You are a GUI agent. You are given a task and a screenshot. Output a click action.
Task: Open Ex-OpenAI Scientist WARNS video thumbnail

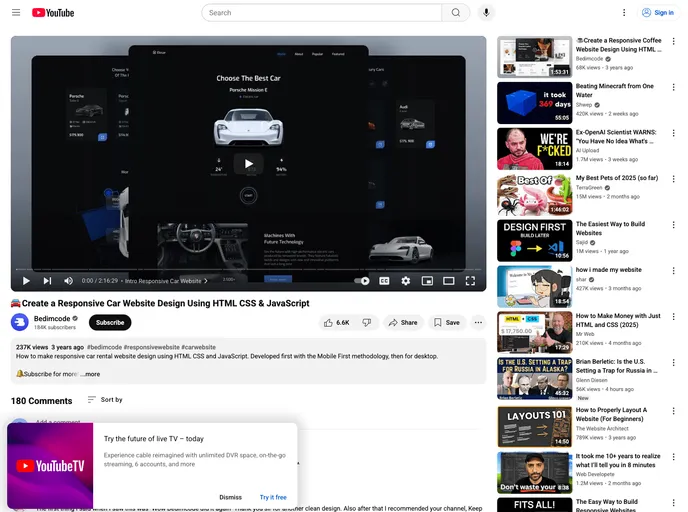(x=534, y=149)
